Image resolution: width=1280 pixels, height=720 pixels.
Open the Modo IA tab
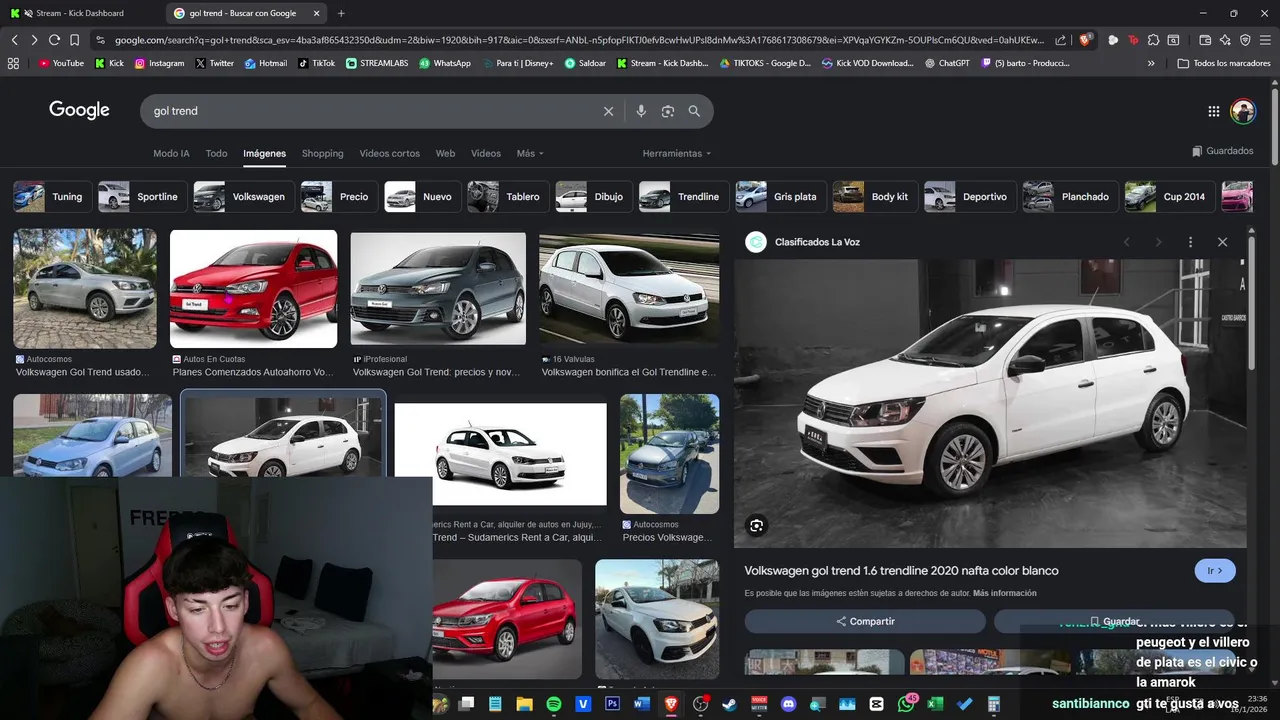[x=171, y=153]
